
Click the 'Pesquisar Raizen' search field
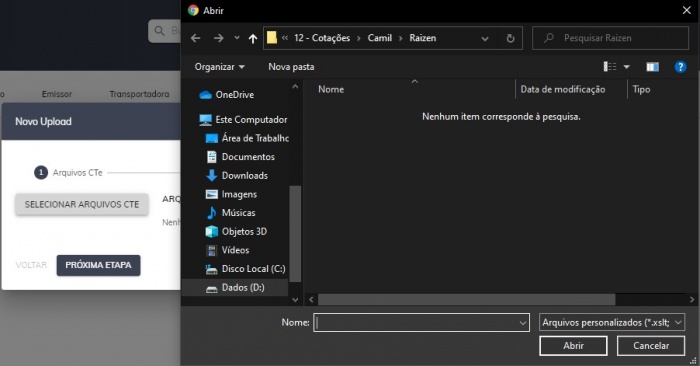[610, 38]
